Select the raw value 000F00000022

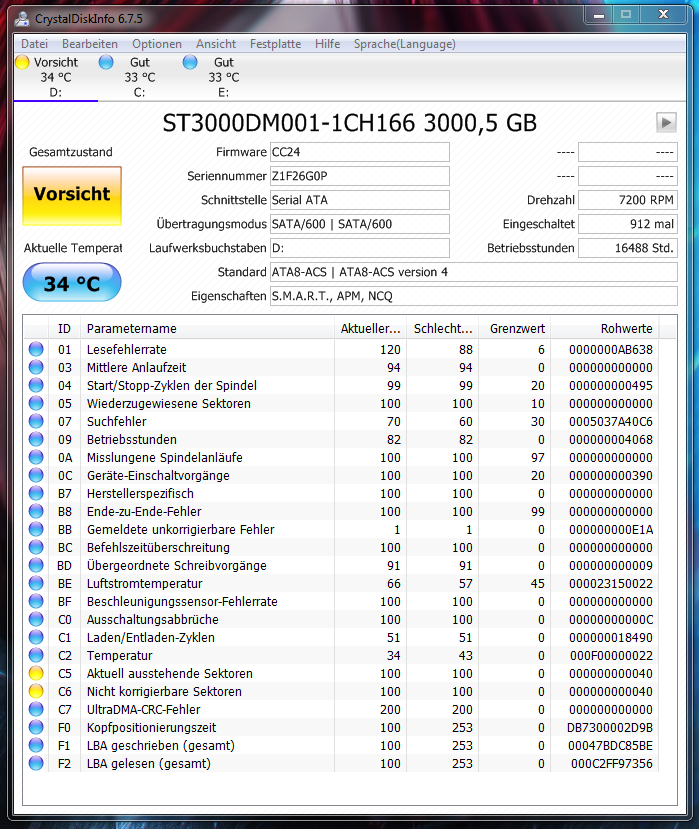[611, 655]
